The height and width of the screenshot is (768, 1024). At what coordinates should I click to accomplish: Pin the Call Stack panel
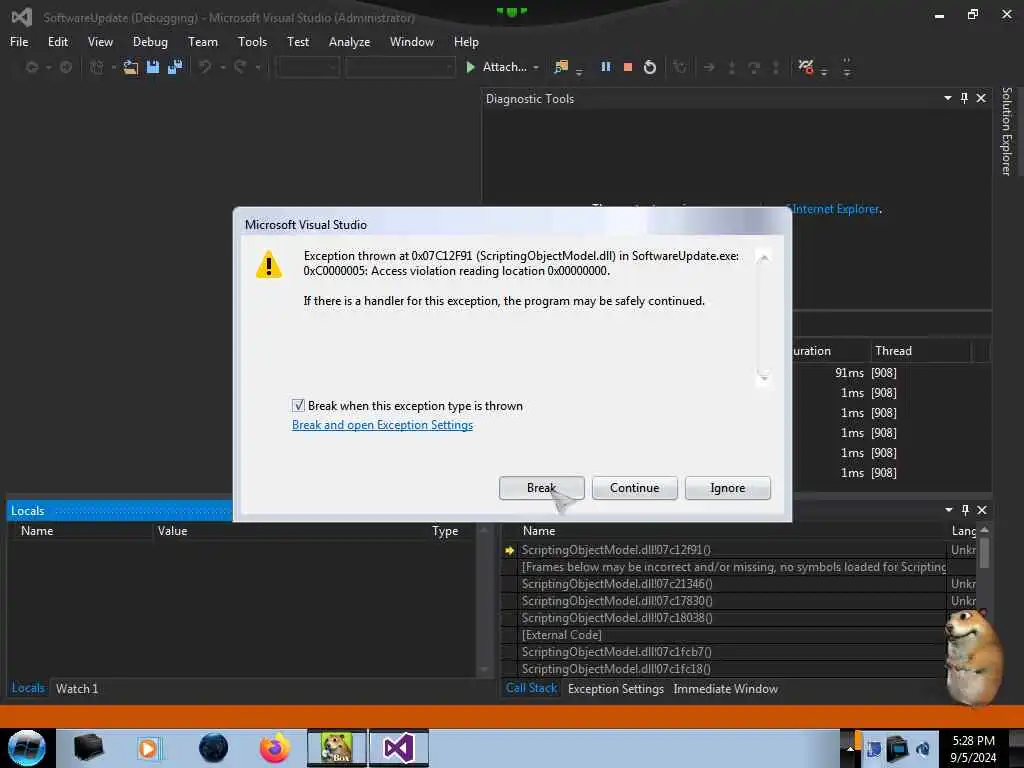965,510
